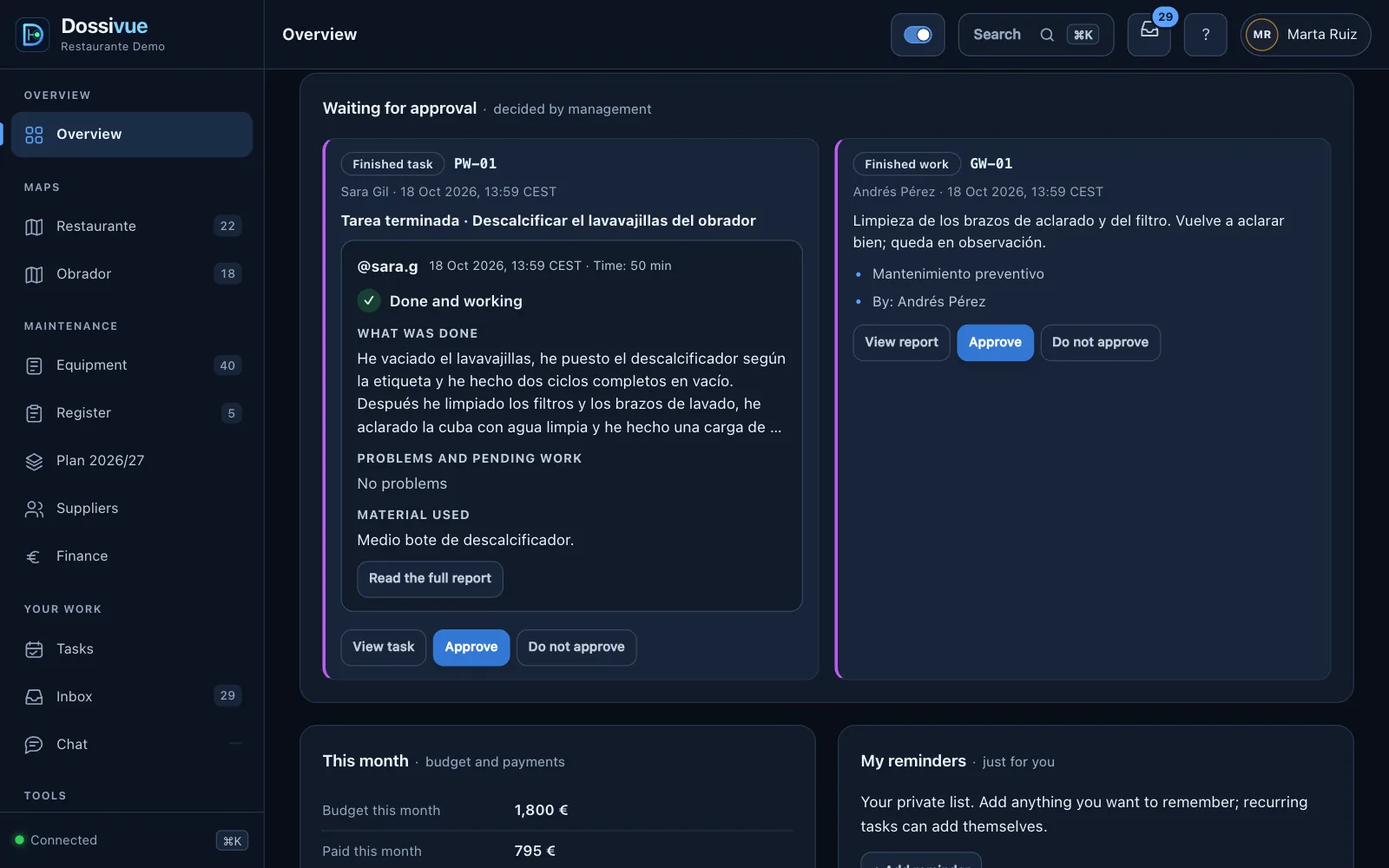This screenshot has height=868, width=1389.
Task: View report for GW-01
Action: 901,343
